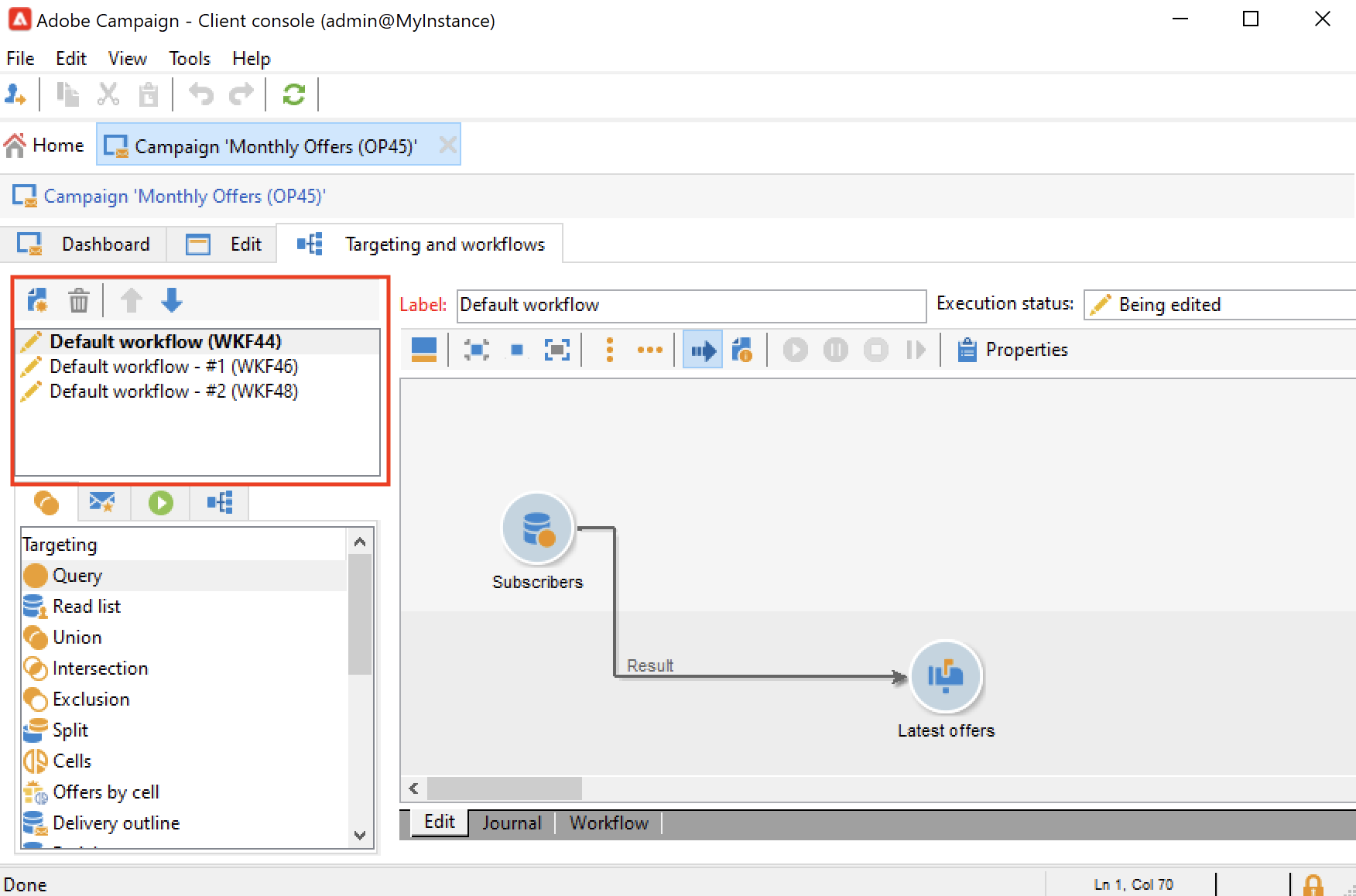Switch to the campaign Dashboard tab
Screen dimensions: 1356x896
[84, 245]
